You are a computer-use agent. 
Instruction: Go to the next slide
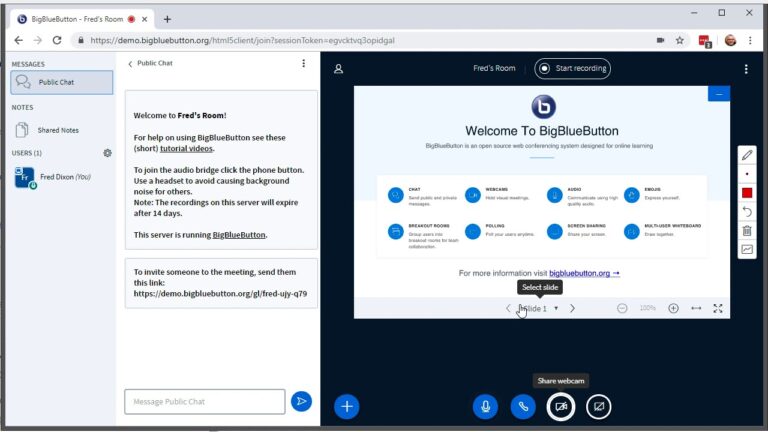coord(572,308)
